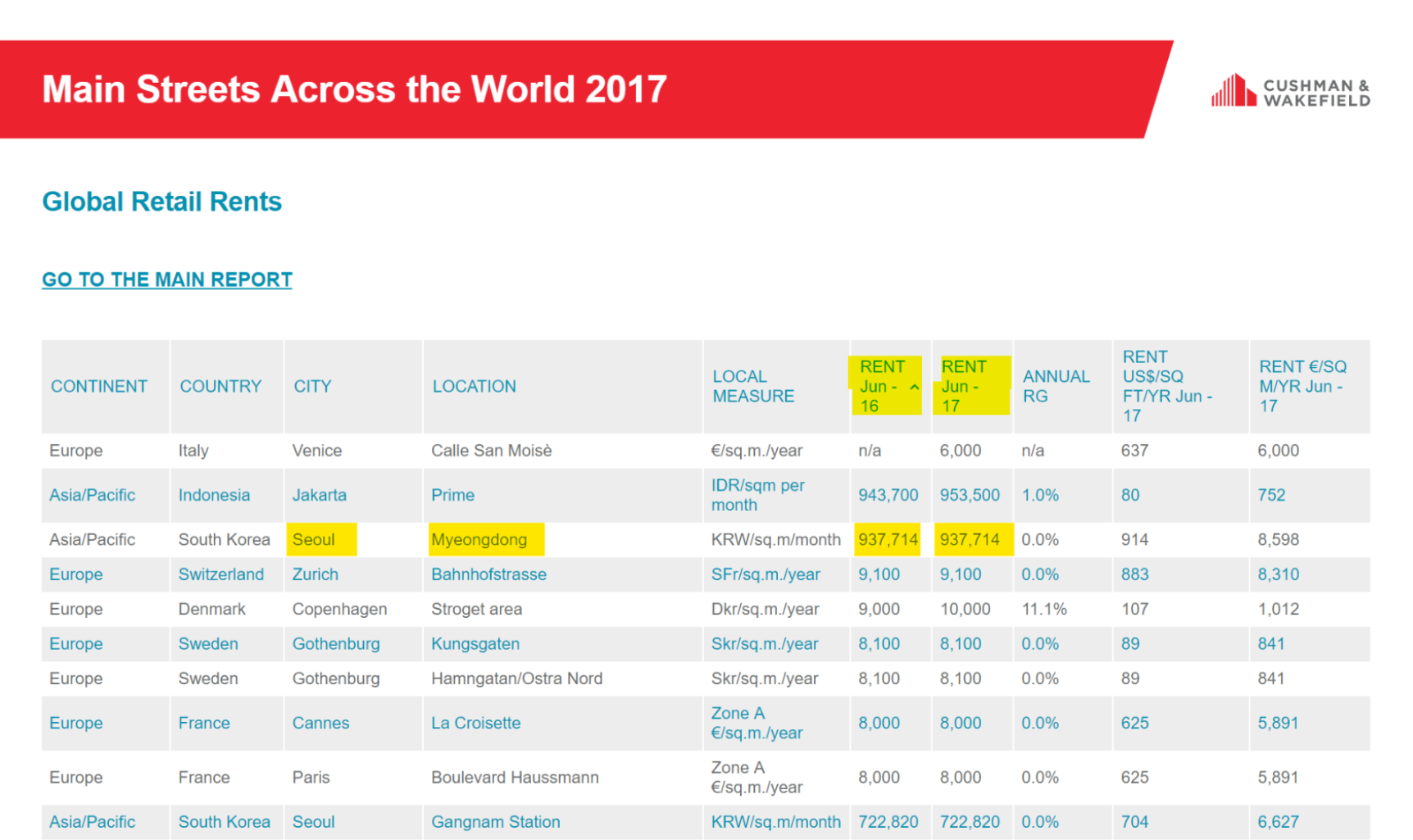Viewport: 1413px width, 840px height.
Task: Click the 8,310 euro rent value
Action: (x=1279, y=574)
